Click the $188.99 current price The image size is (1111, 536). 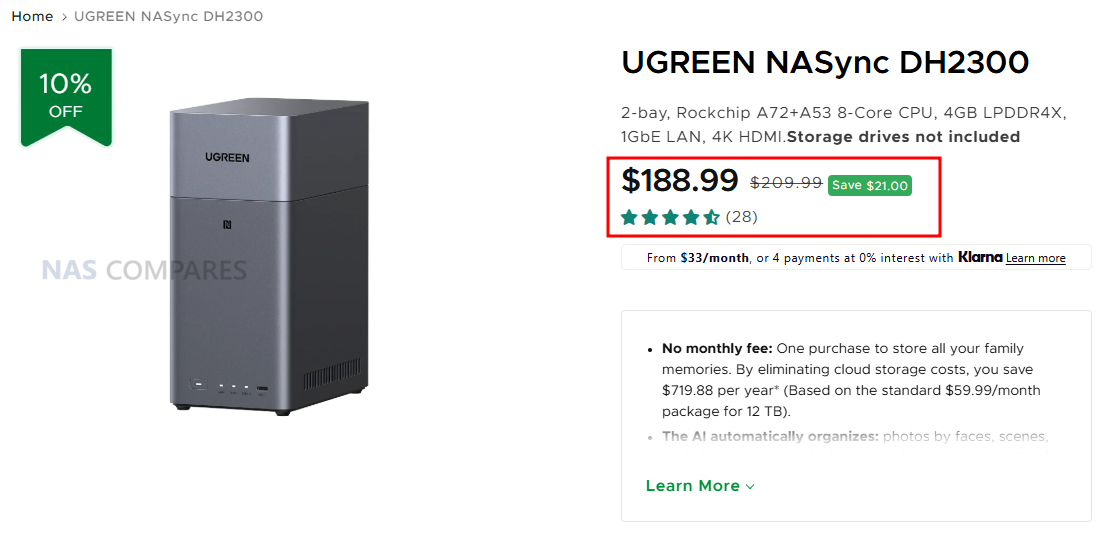[680, 181]
